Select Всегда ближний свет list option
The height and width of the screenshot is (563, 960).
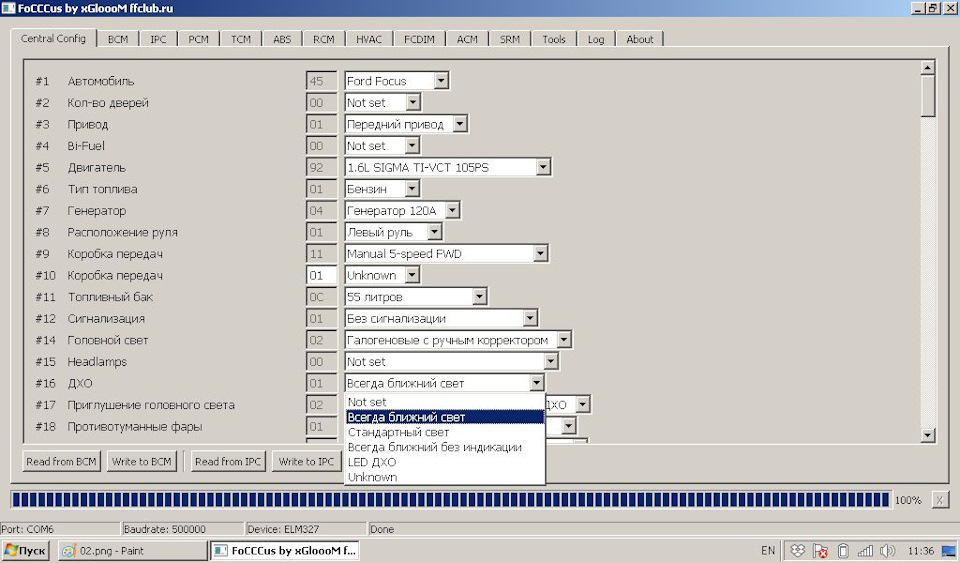click(x=444, y=417)
